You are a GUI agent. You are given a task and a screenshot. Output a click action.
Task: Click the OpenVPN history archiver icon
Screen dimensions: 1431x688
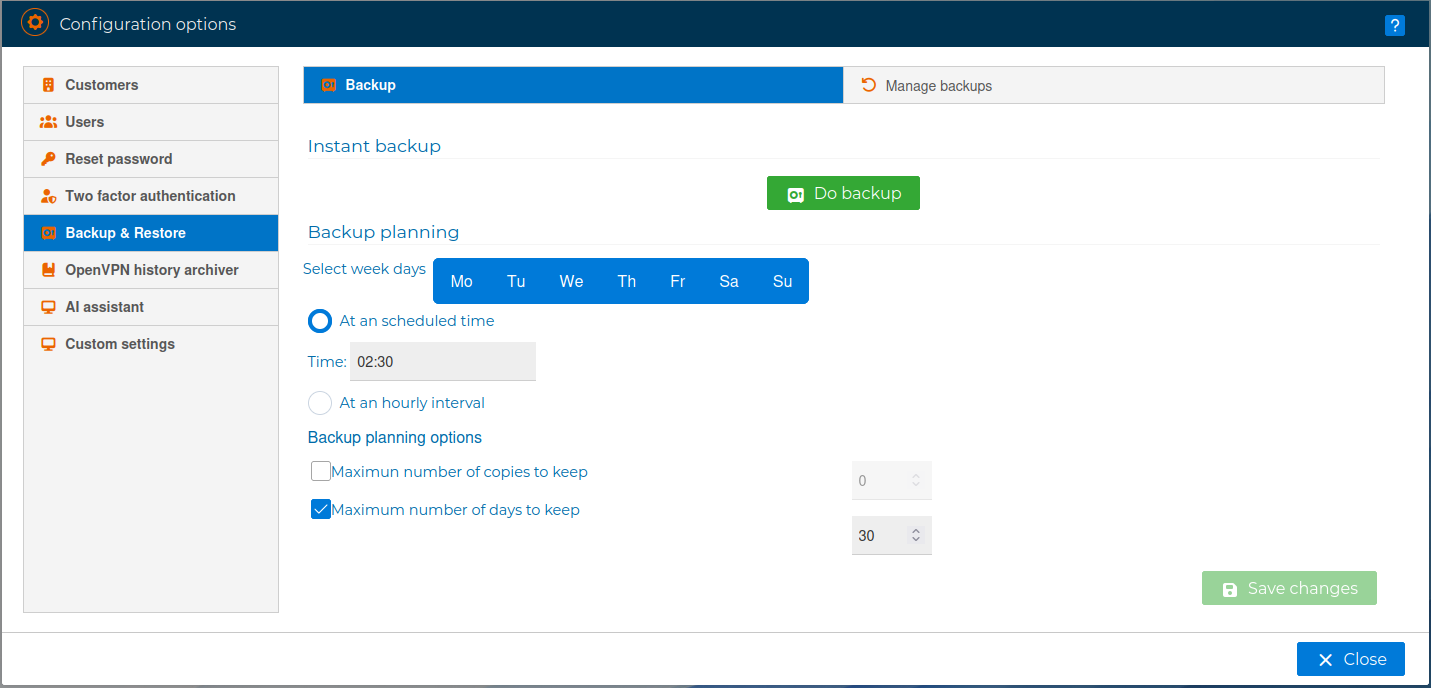pyautogui.click(x=48, y=270)
